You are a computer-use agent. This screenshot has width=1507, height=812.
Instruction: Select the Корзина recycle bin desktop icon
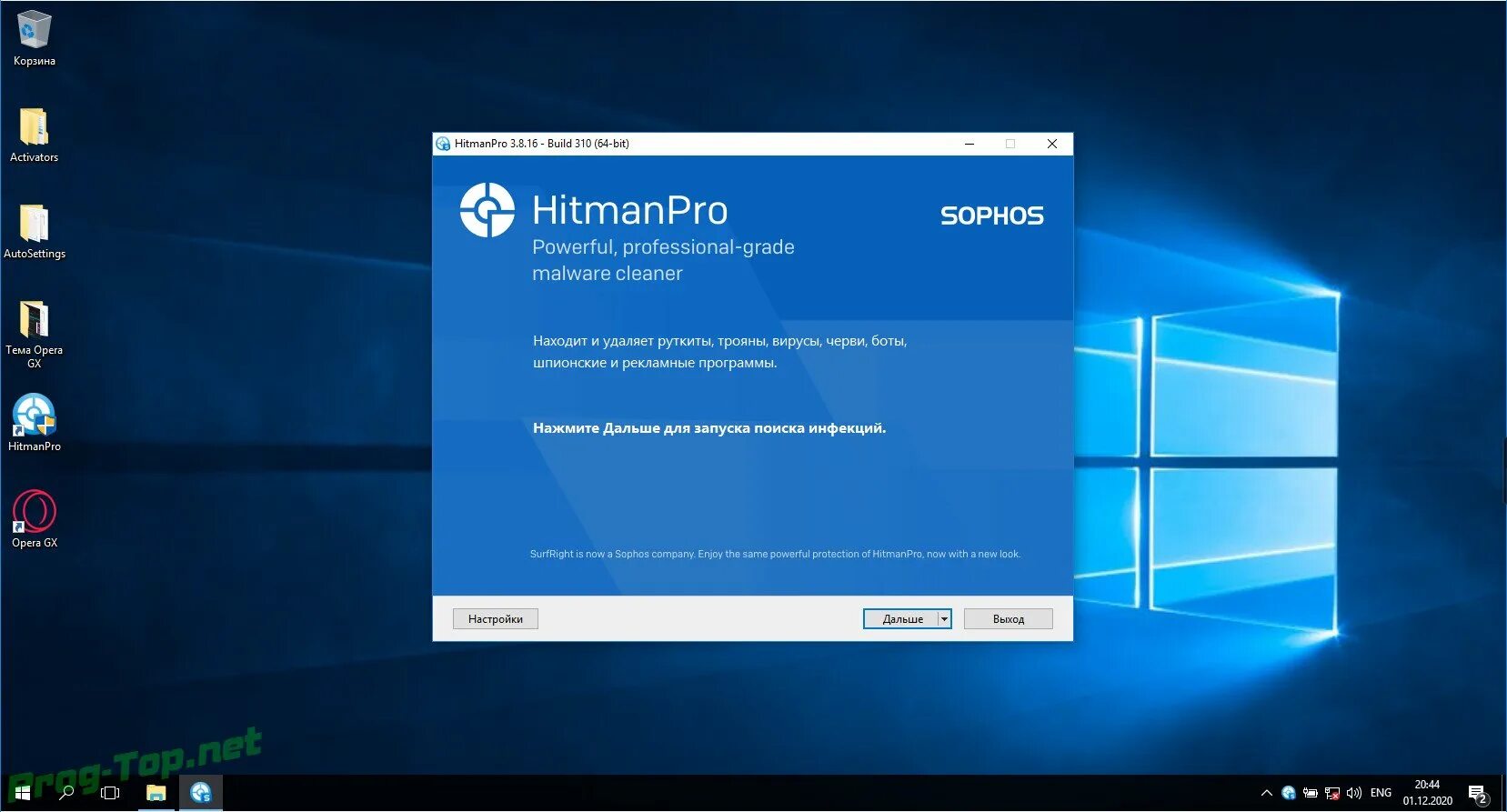pyautogui.click(x=35, y=38)
